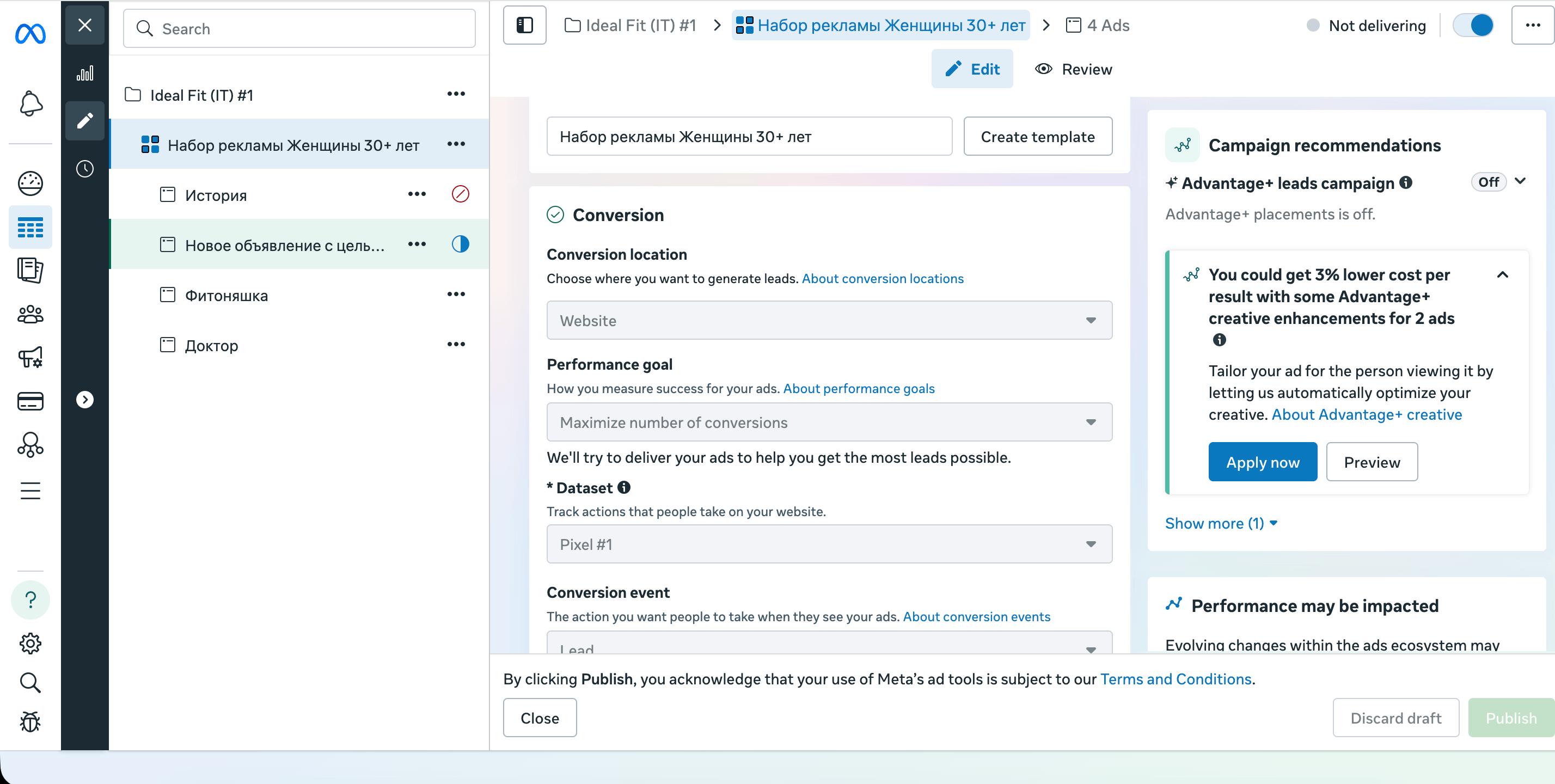Open the Settings gear icon
The image size is (1555, 784).
30,644
